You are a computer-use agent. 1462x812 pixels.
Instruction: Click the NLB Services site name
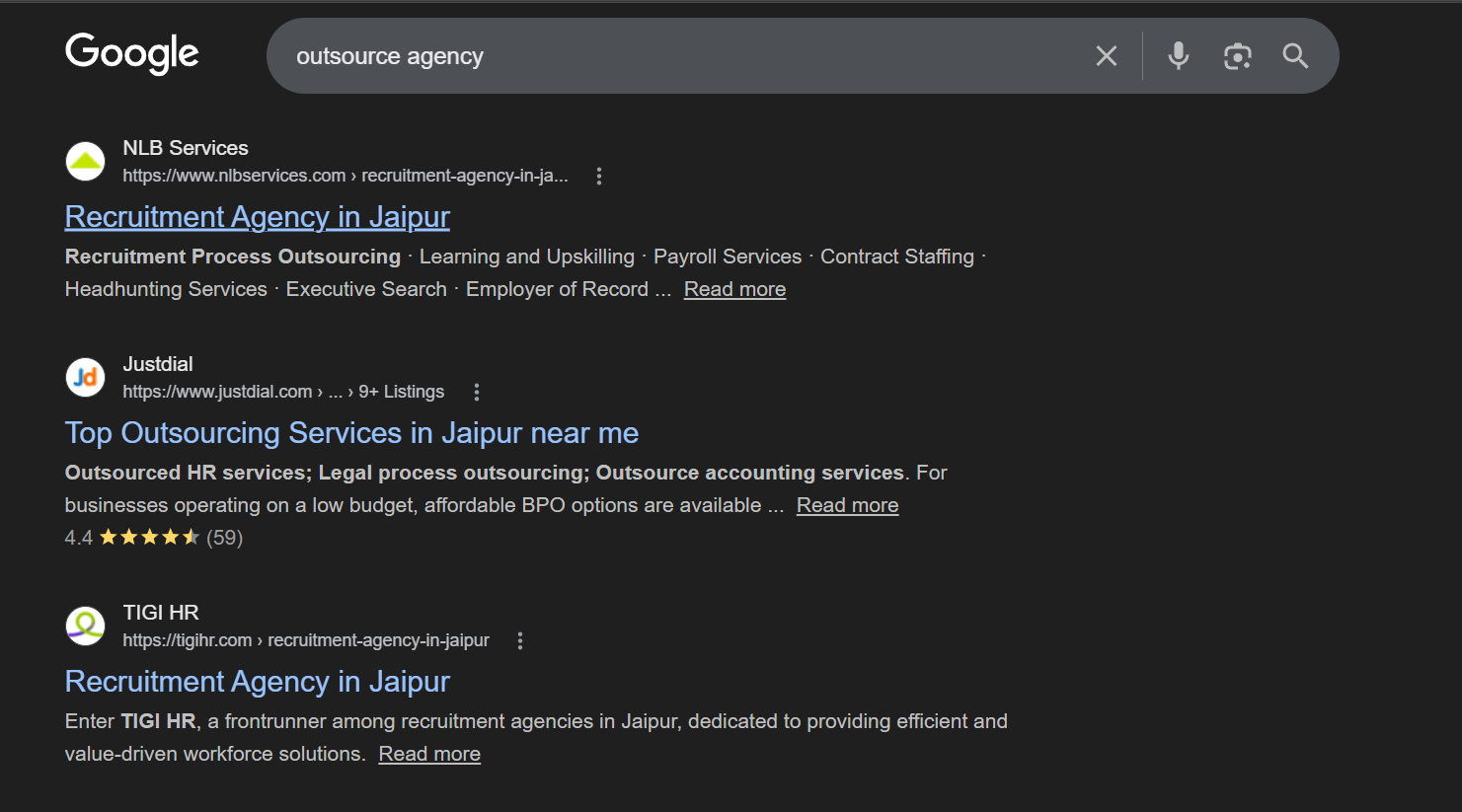(x=186, y=148)
